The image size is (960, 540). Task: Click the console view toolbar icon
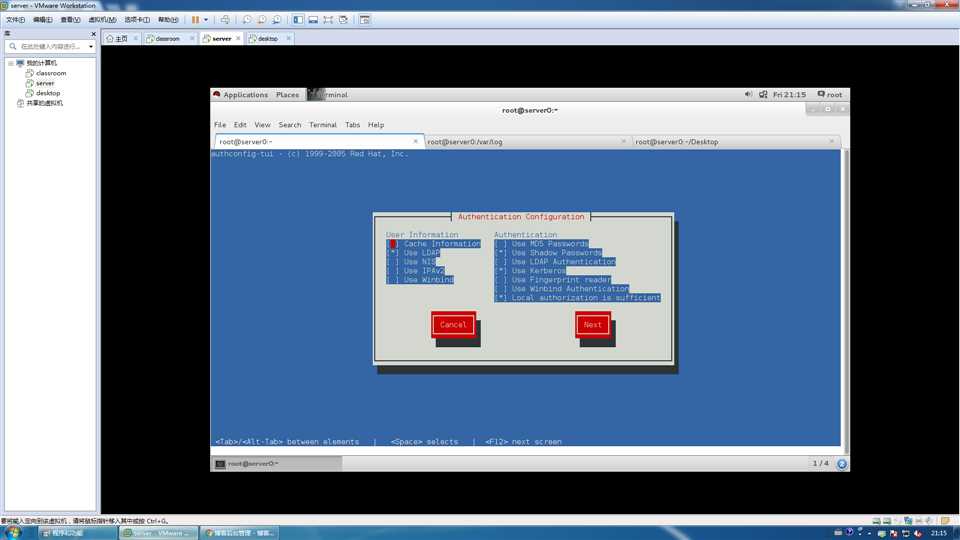pos(365,20)
